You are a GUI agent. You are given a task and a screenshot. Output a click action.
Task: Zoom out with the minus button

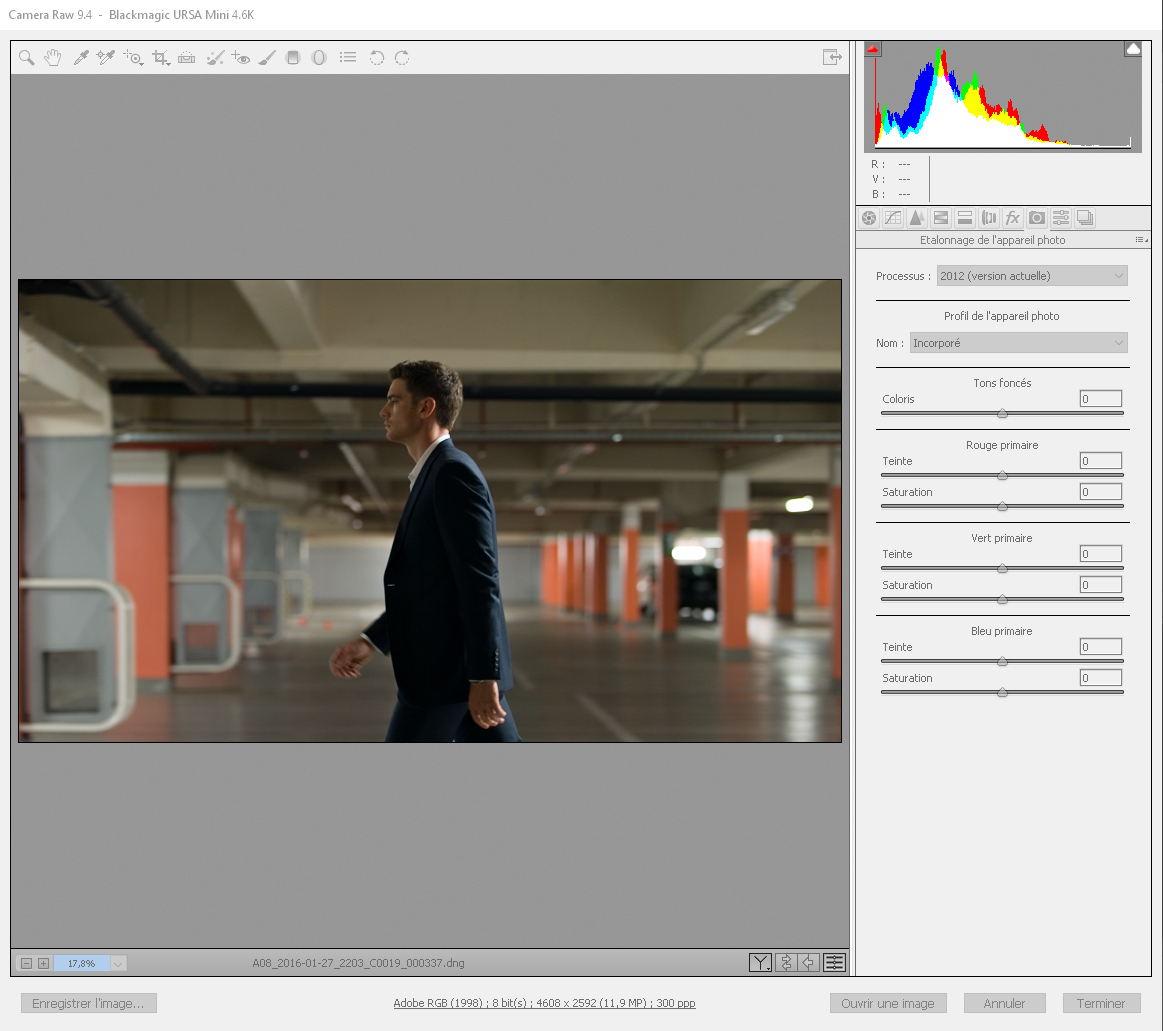click(26, 964)
